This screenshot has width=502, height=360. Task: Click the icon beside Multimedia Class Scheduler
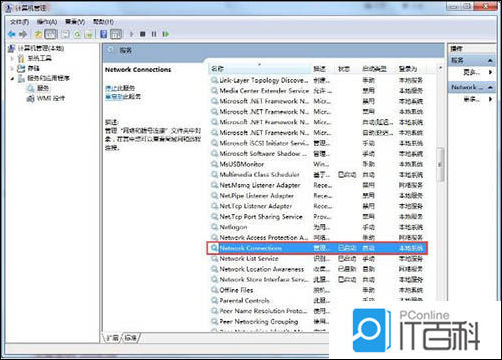click(214, 174)
